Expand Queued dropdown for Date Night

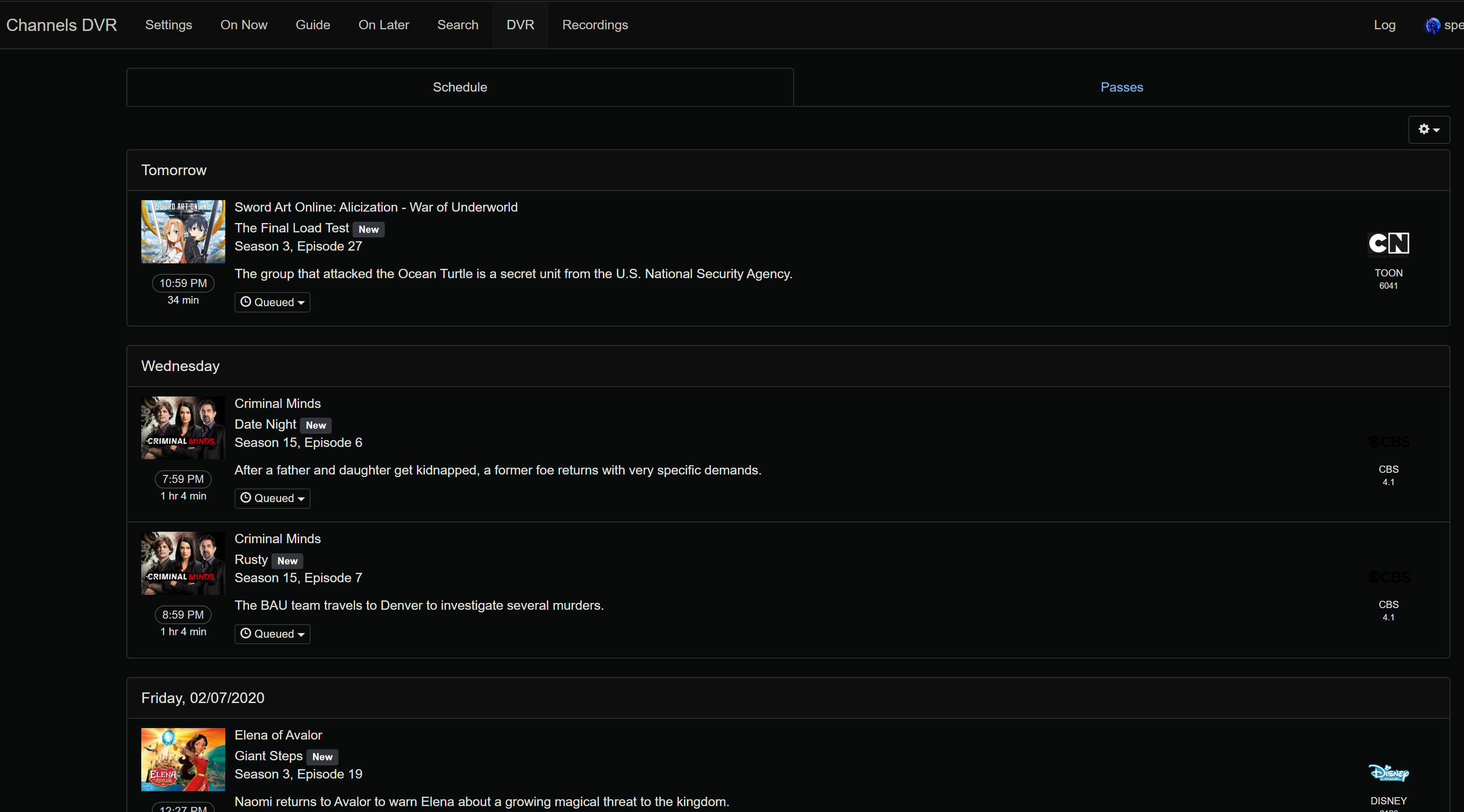pos(272,498)
